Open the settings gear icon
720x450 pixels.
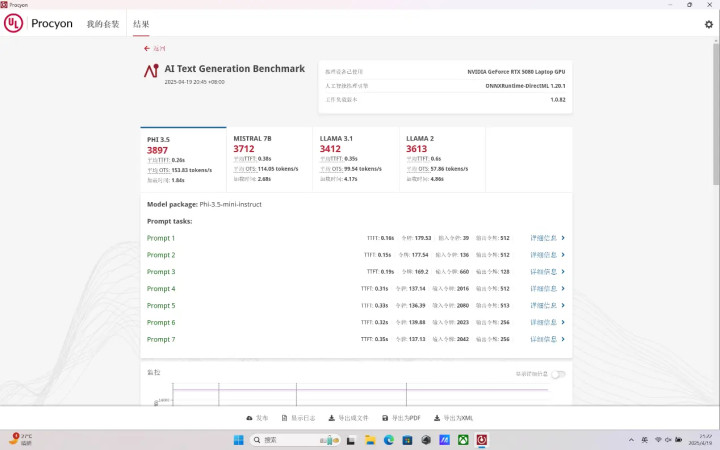(x=709, y=24)
